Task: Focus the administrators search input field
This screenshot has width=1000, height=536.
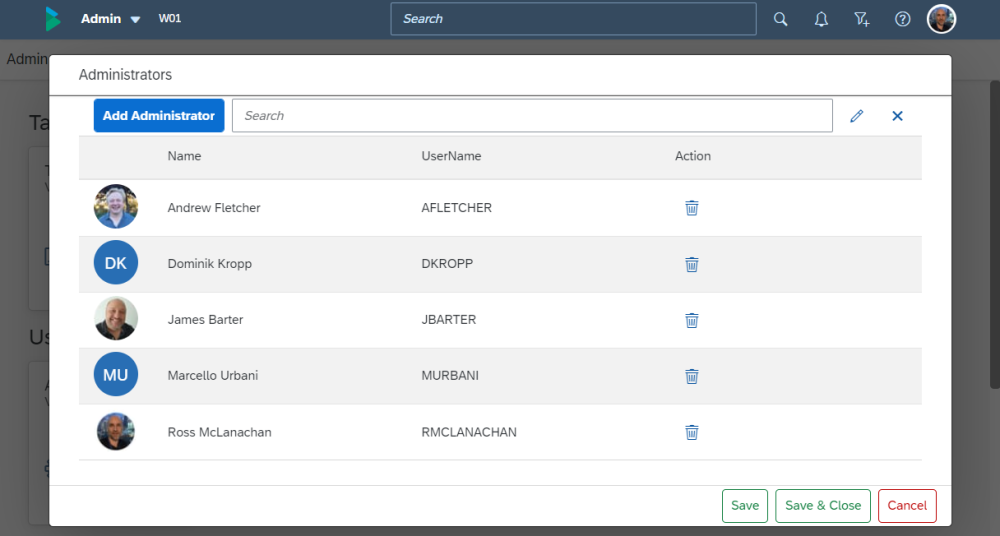Action: pyautogui.click(x=532, y=116)
